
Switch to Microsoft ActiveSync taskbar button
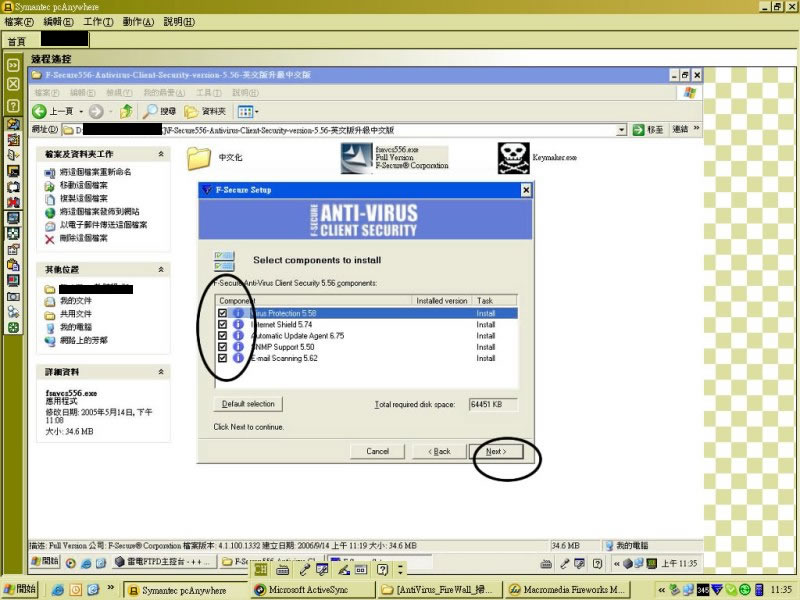coord(313,590)
